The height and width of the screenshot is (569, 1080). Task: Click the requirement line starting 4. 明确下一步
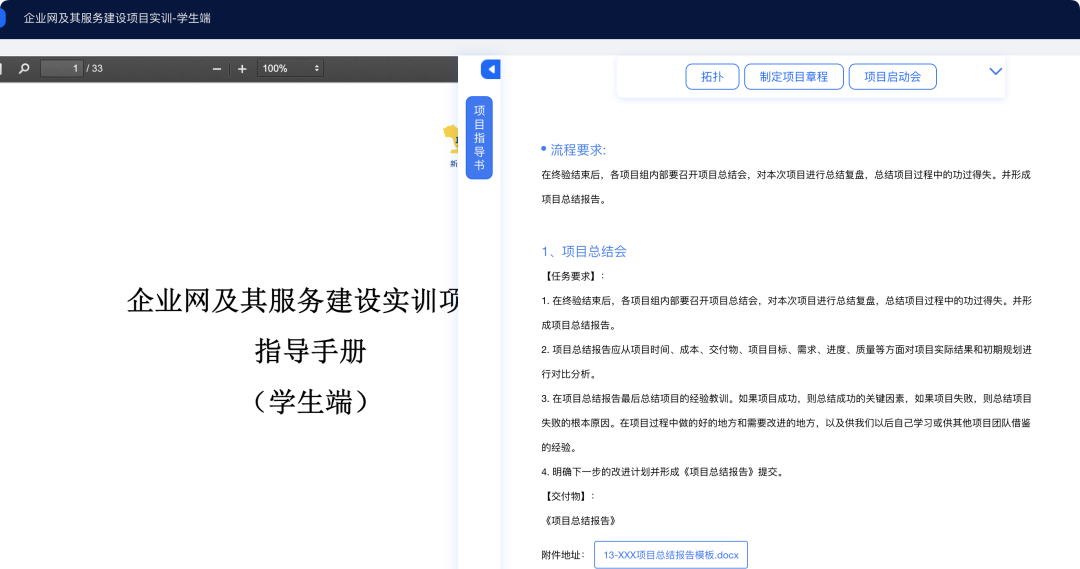point(663,472)
